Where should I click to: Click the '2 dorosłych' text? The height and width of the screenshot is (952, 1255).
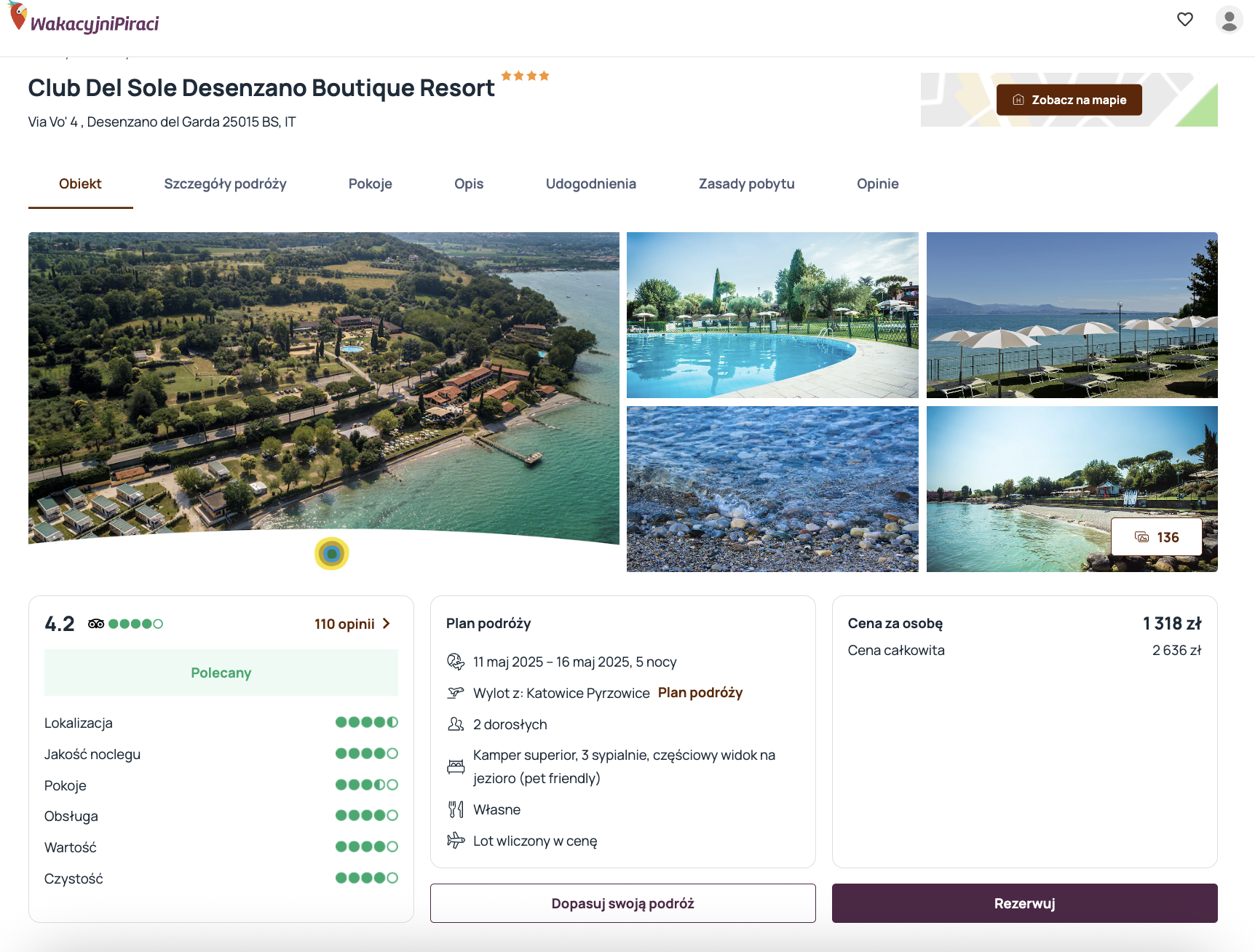(510, 724)
